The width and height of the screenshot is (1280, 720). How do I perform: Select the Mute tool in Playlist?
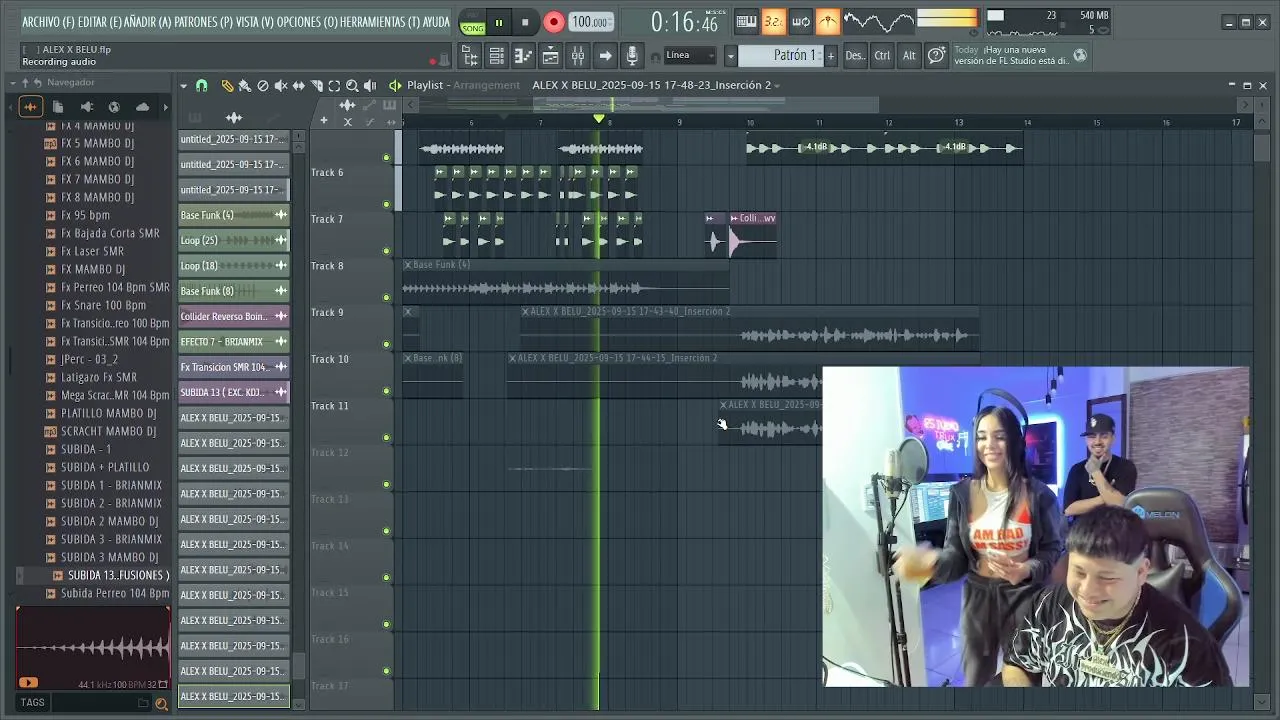(x=280, y=86)
